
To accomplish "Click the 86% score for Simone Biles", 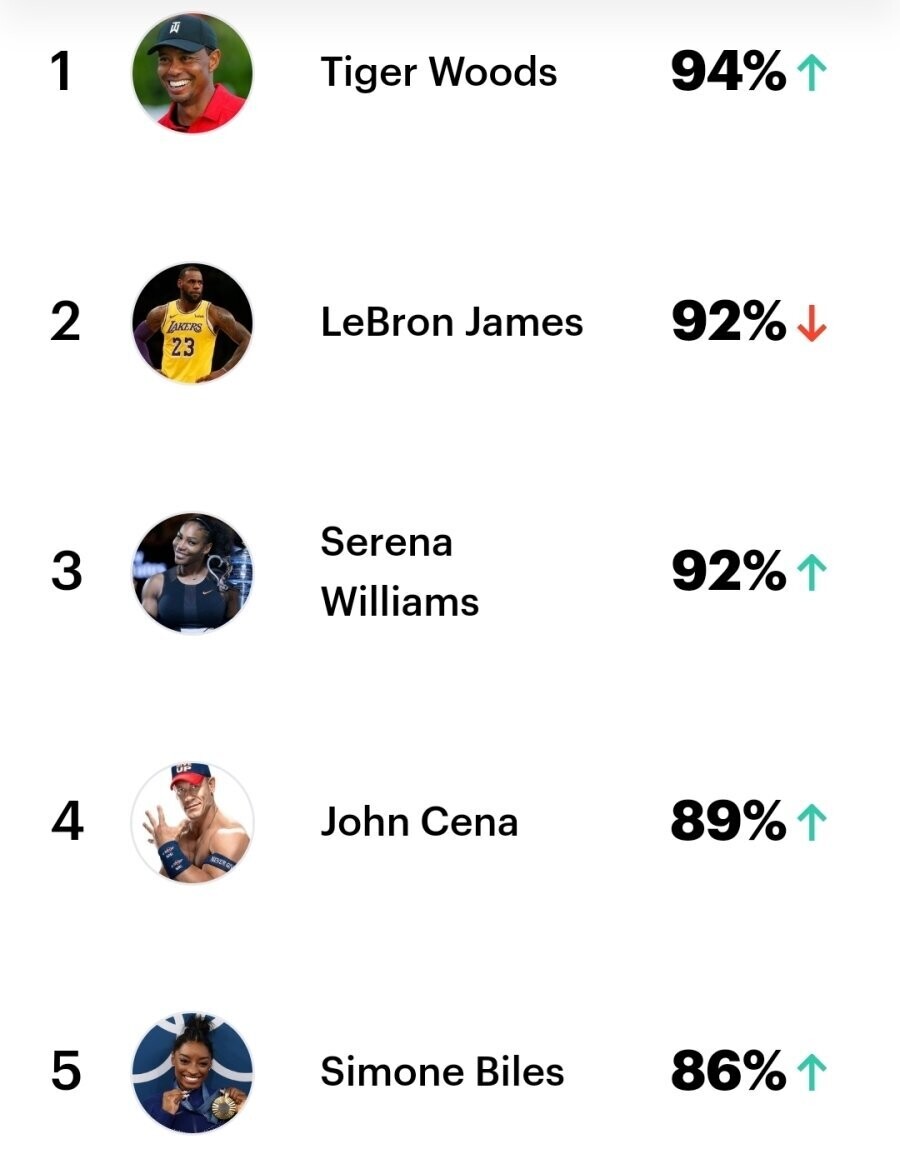I will pos(728,1073).
